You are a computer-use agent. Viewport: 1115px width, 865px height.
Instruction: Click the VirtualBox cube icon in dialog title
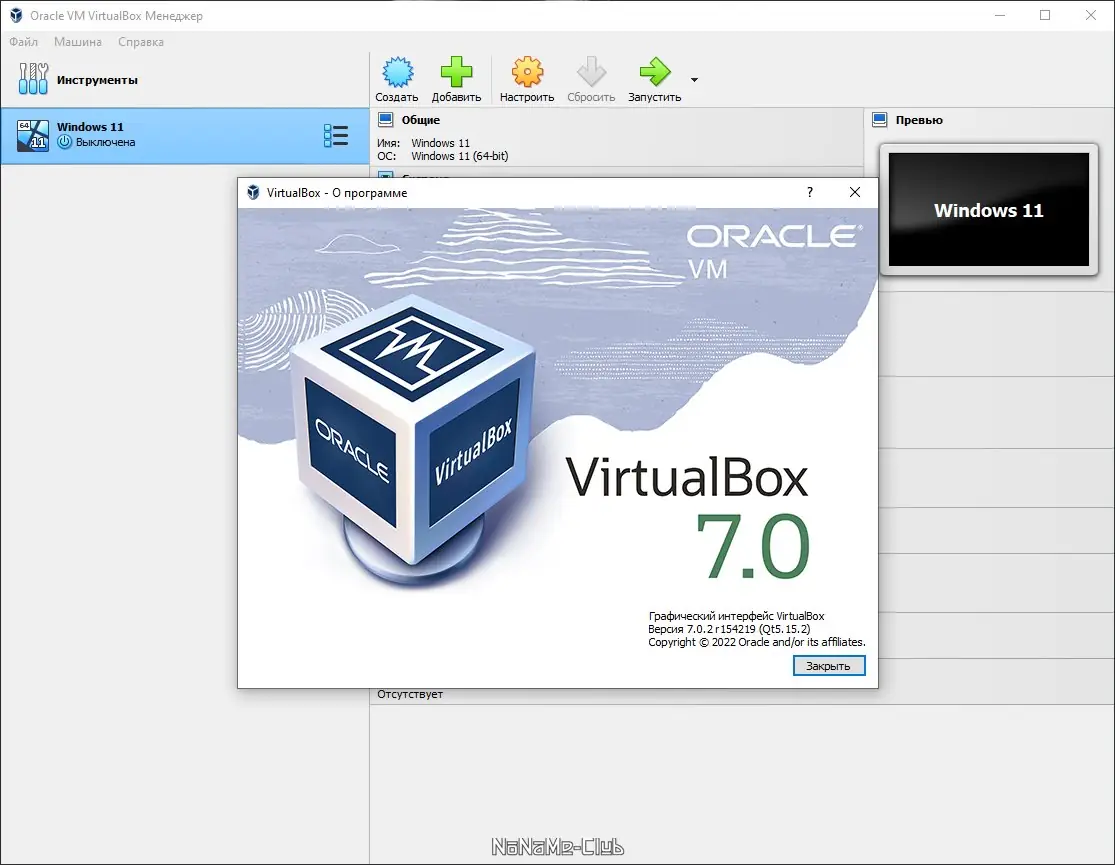tap(253, 192)
